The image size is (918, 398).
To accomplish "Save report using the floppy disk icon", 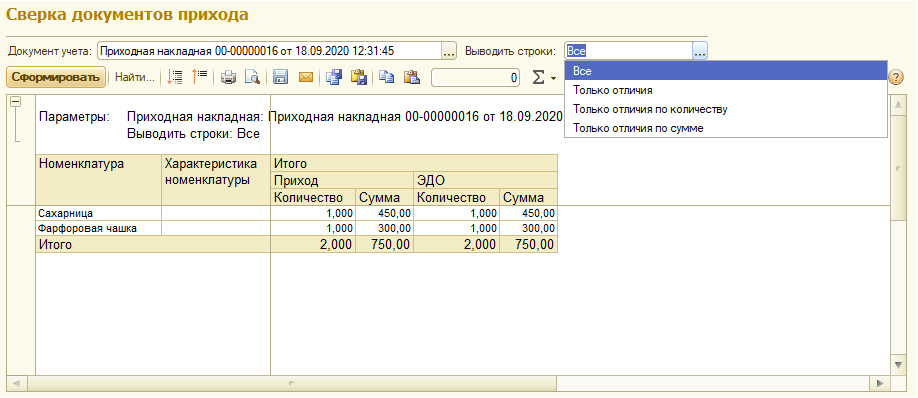I will point(280,77).
